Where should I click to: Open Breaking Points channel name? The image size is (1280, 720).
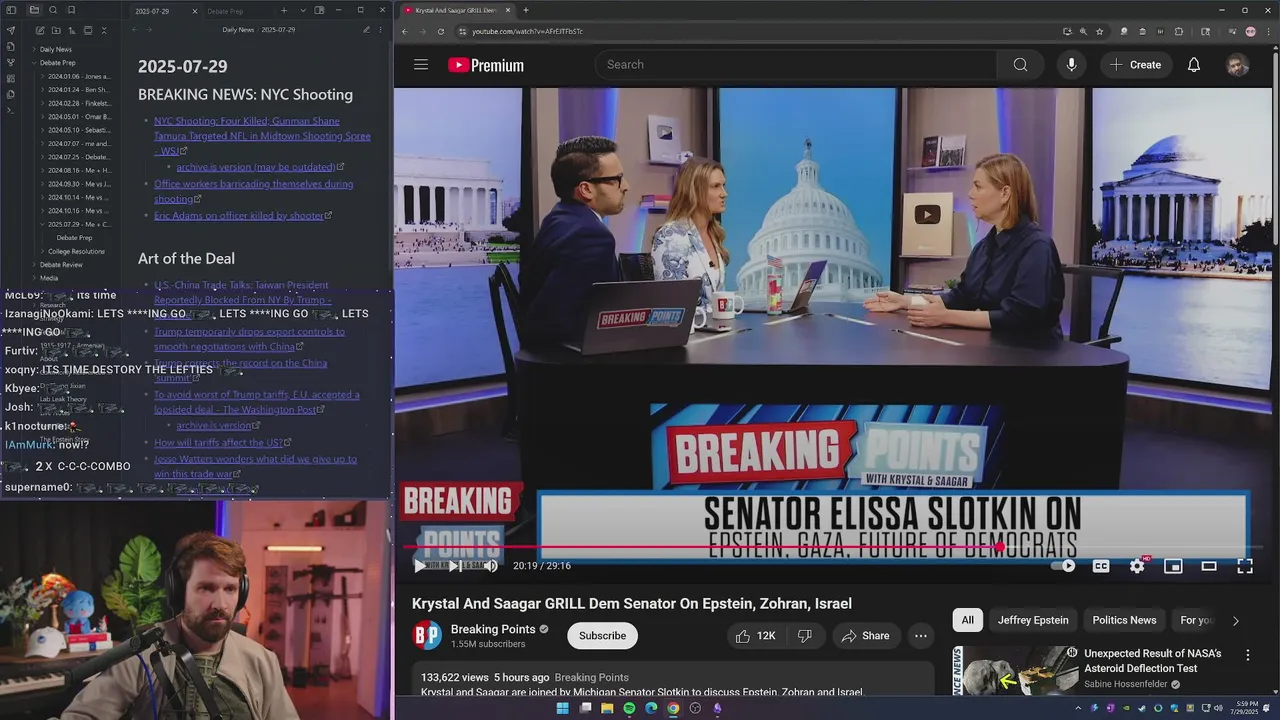[x=493, y=629]
